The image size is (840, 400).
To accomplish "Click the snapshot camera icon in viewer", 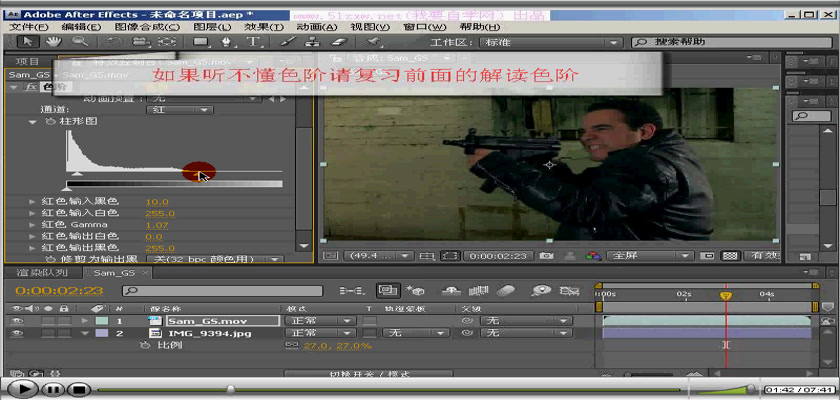I will (x=546, y=256).
